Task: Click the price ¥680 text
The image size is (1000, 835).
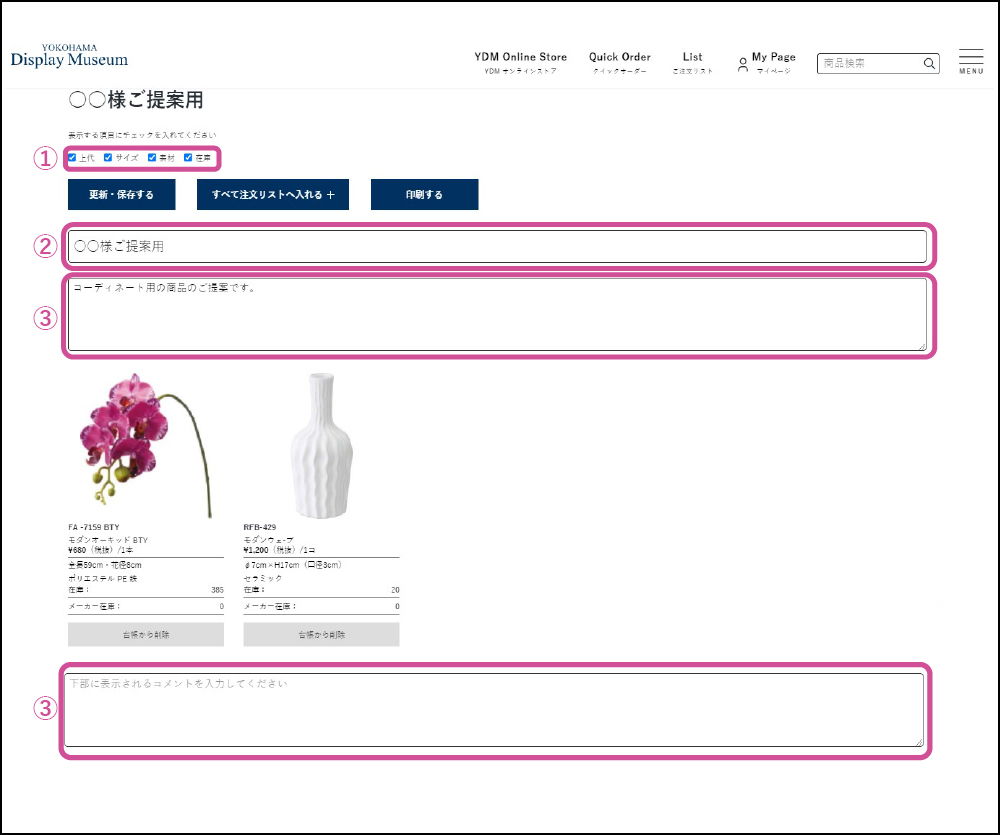Action: 77,550
